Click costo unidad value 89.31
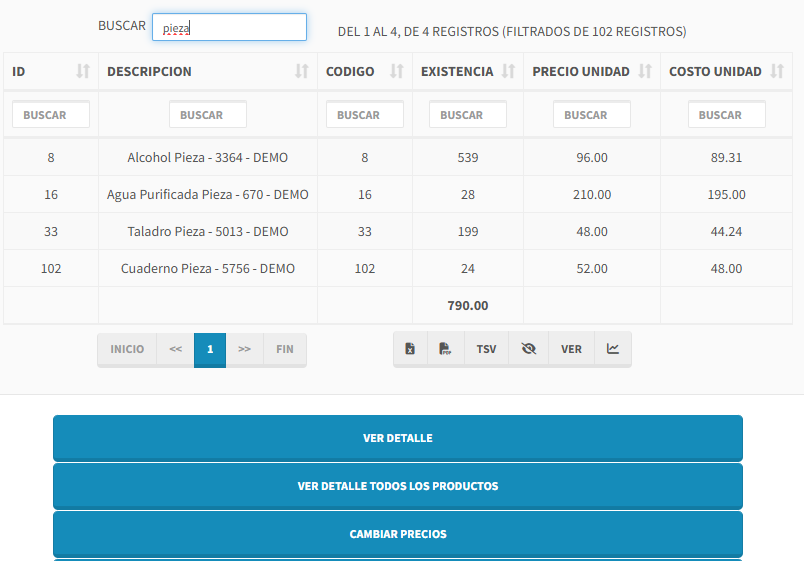The image size is (804, 561). click(x=726, y=157)
